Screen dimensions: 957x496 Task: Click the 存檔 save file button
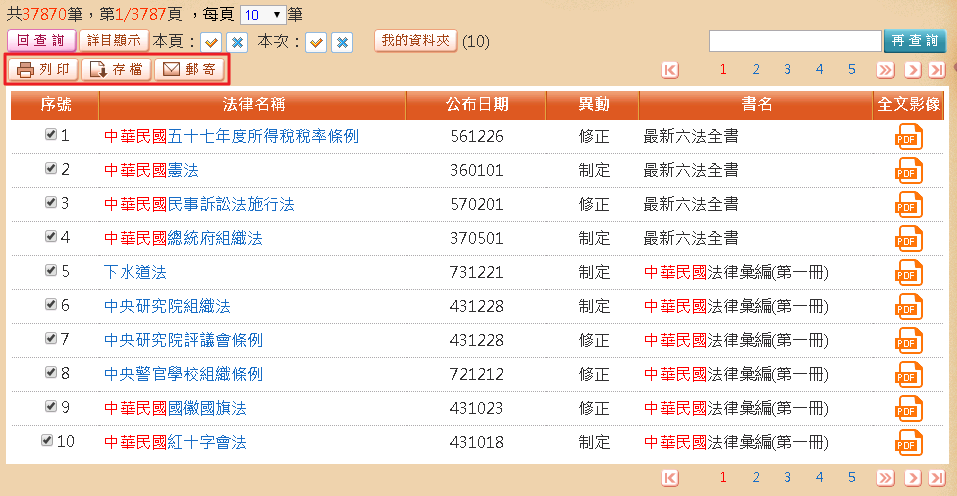(116, 70)
